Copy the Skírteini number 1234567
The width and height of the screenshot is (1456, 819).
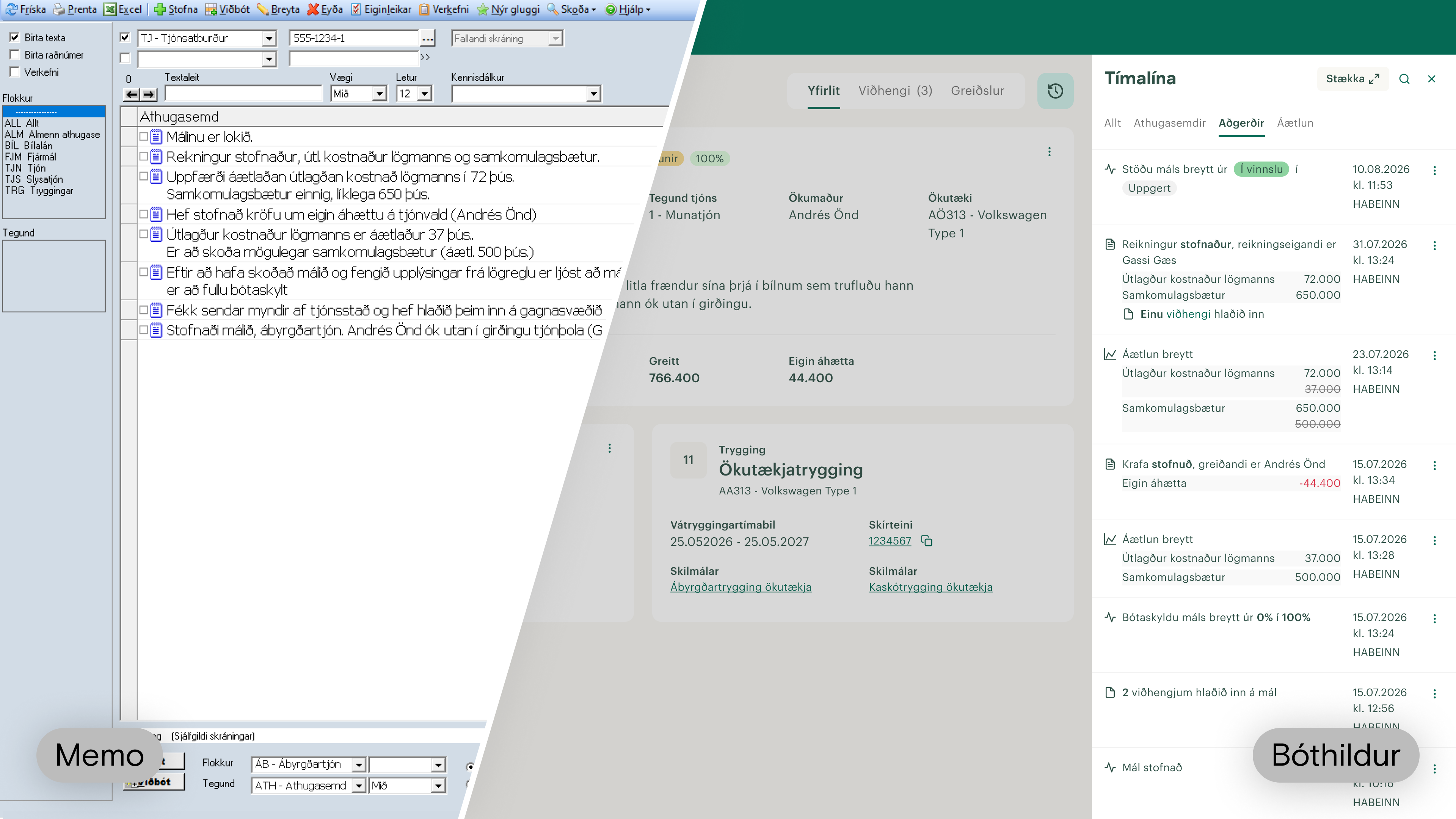pos(927,541)
